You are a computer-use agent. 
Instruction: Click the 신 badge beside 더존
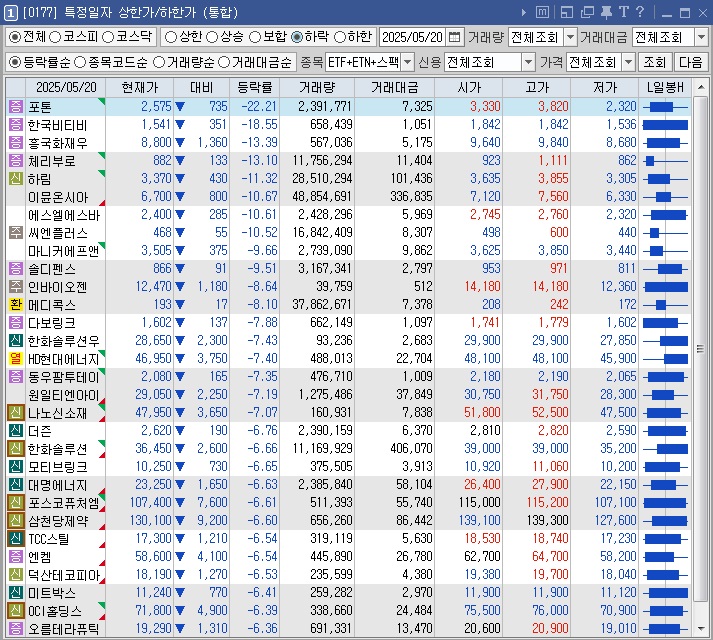pos(15,430)
